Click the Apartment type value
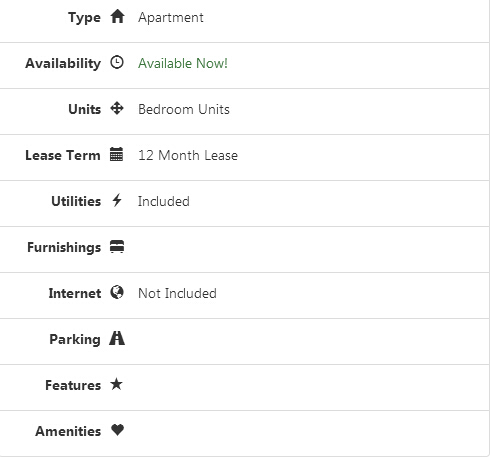This screenshot has width=490, height=457. tap(171, 17)
